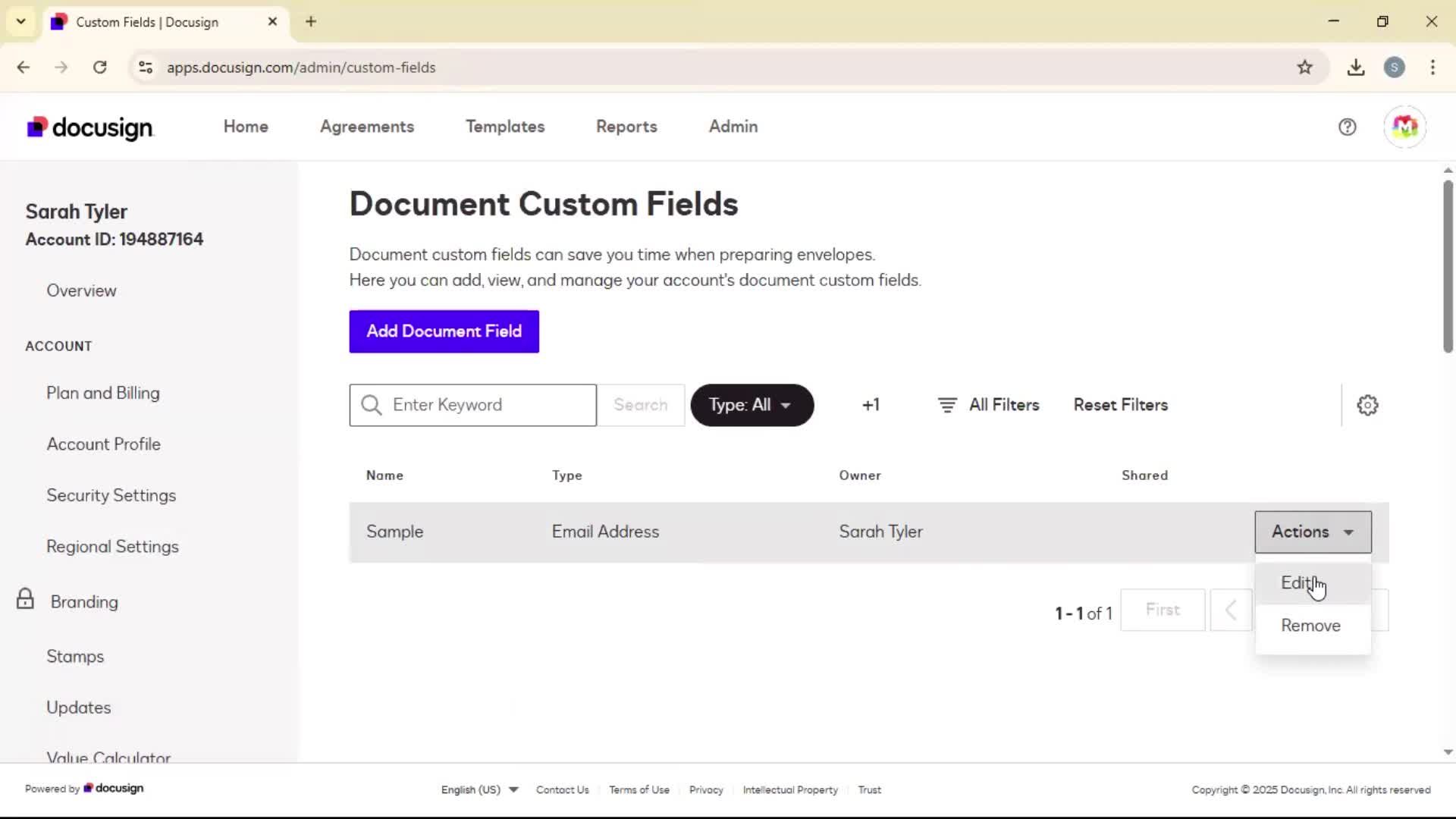This screenshot has height=819, width=1456.
Task: Click the Shared column header
Action: coord(1145,475)
